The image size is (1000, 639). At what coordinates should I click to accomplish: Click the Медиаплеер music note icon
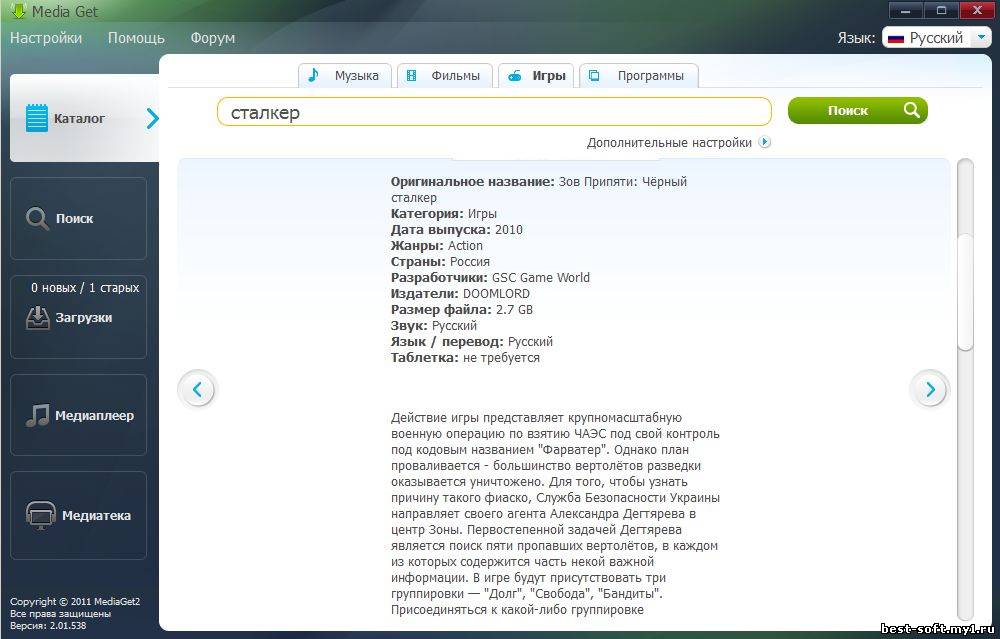37,416
